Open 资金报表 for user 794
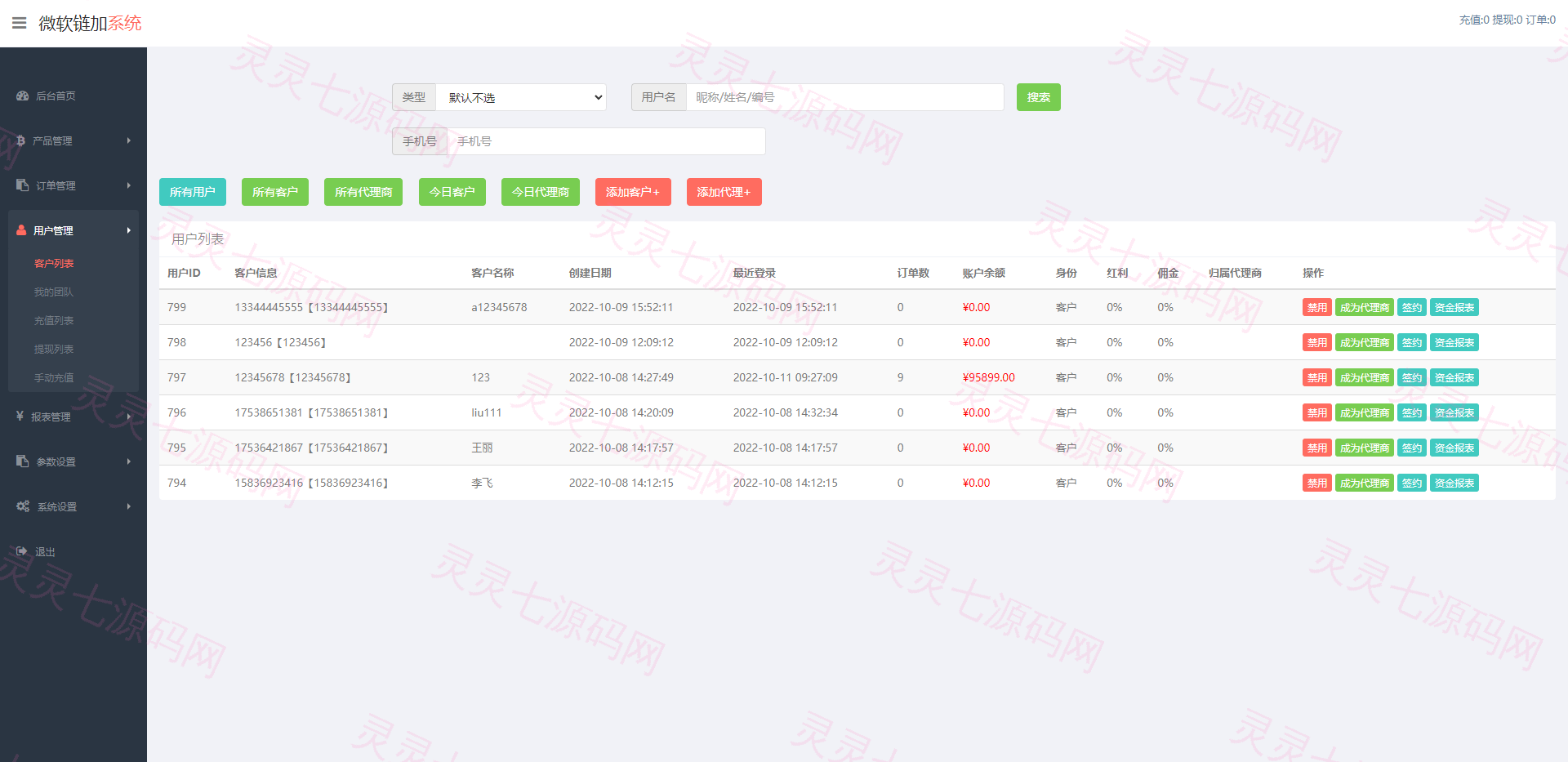The image size is (1568, 762). (x=1454, y=483)
